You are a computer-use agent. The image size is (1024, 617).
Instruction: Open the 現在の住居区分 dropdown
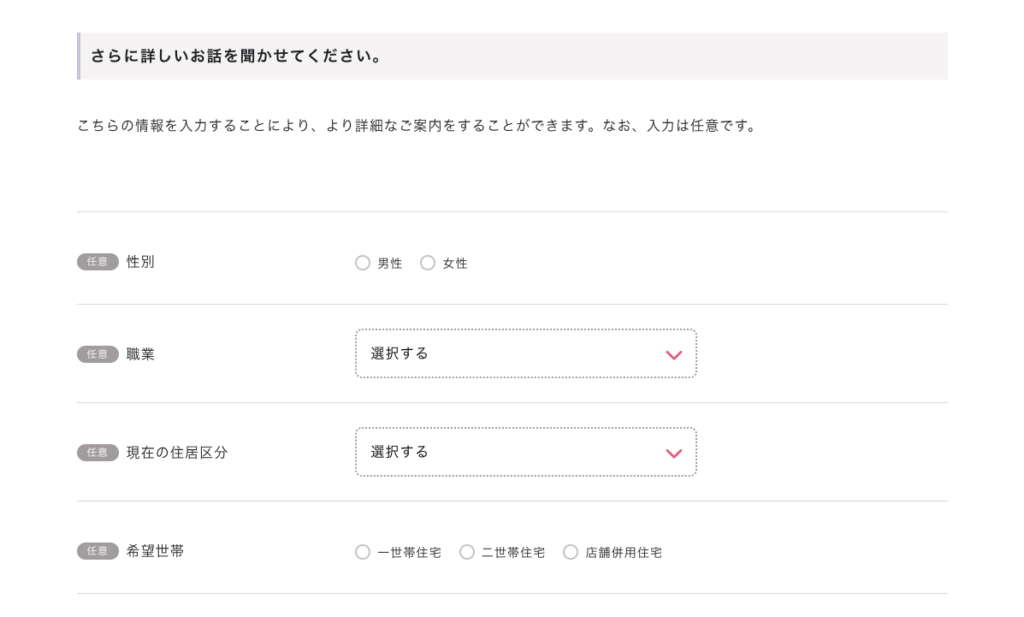[x=526, y=452]
